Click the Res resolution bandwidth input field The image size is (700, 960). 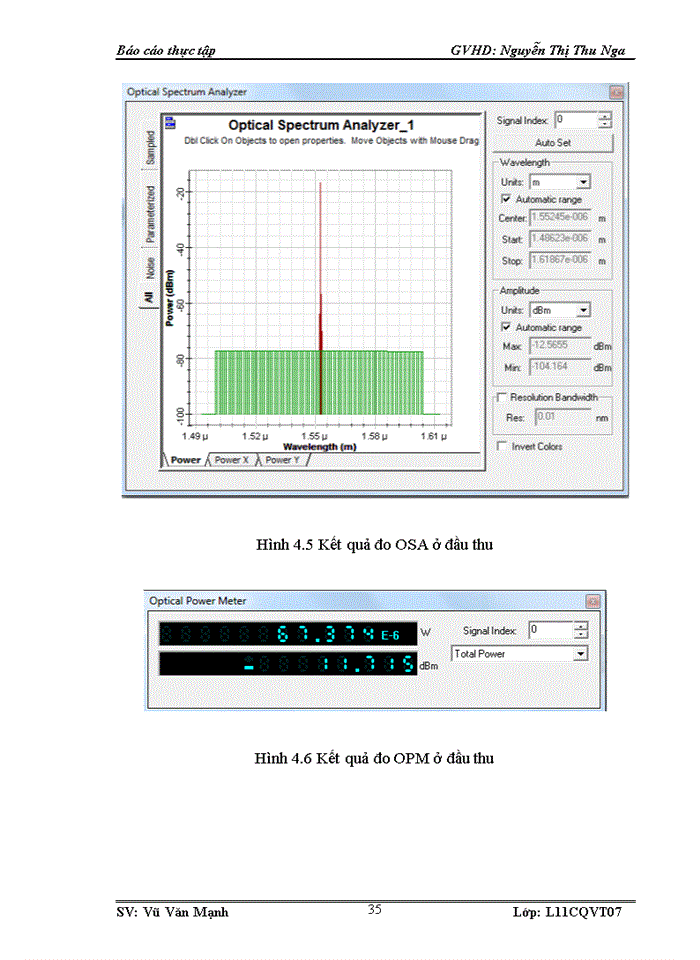point(560,416)
